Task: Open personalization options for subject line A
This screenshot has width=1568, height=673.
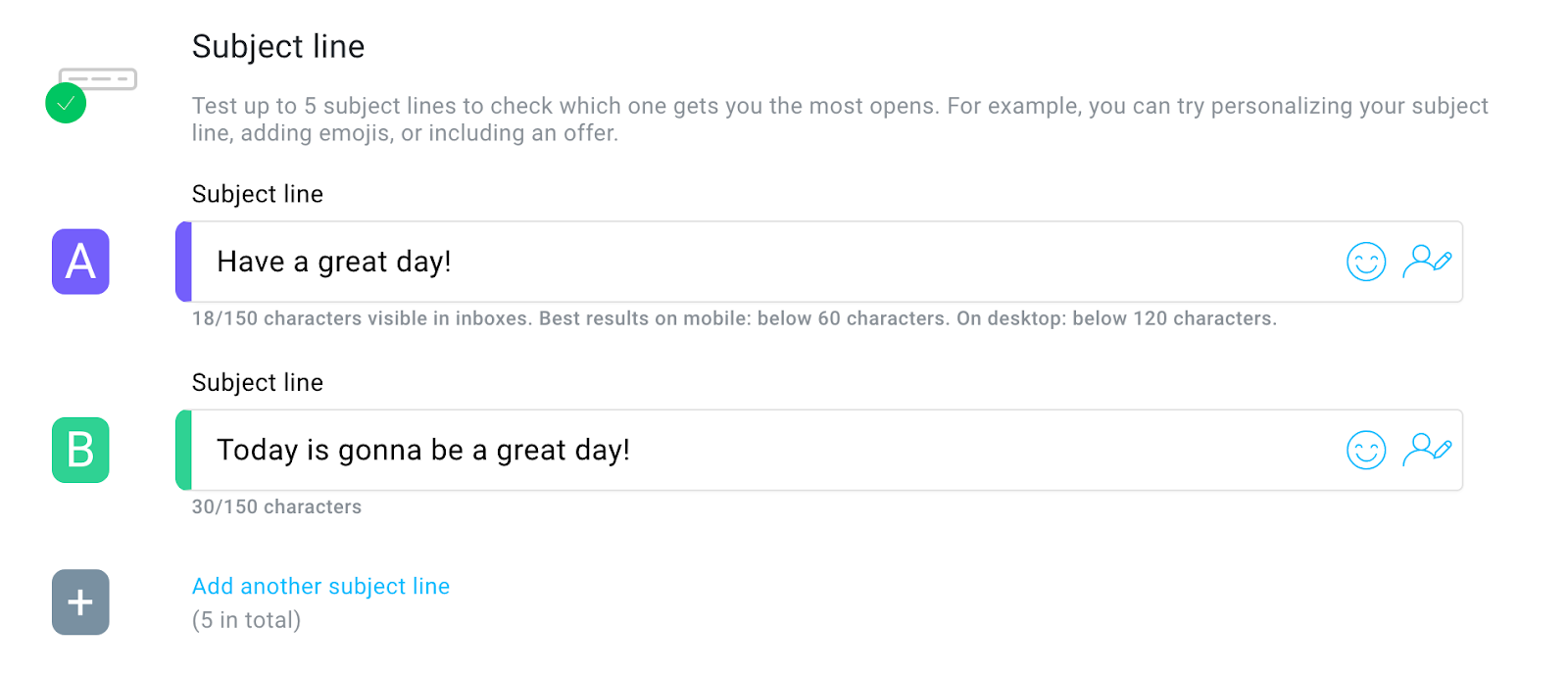Action: (1426, 262)
